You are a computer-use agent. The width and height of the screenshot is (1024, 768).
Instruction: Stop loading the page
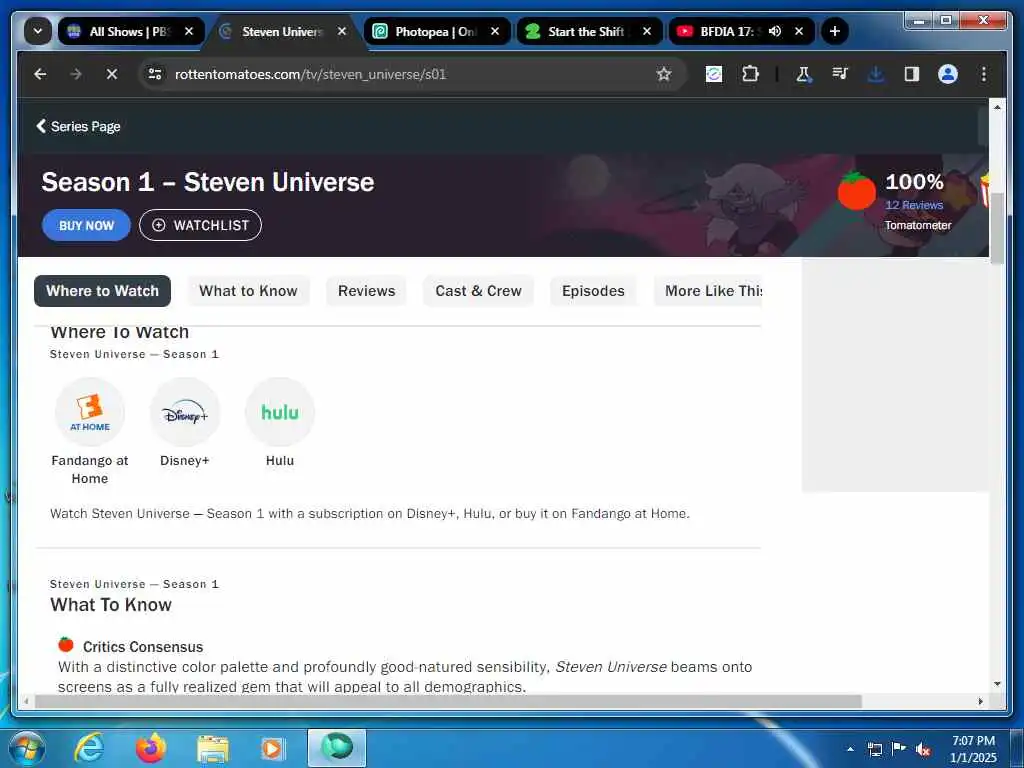click(112, 74)
